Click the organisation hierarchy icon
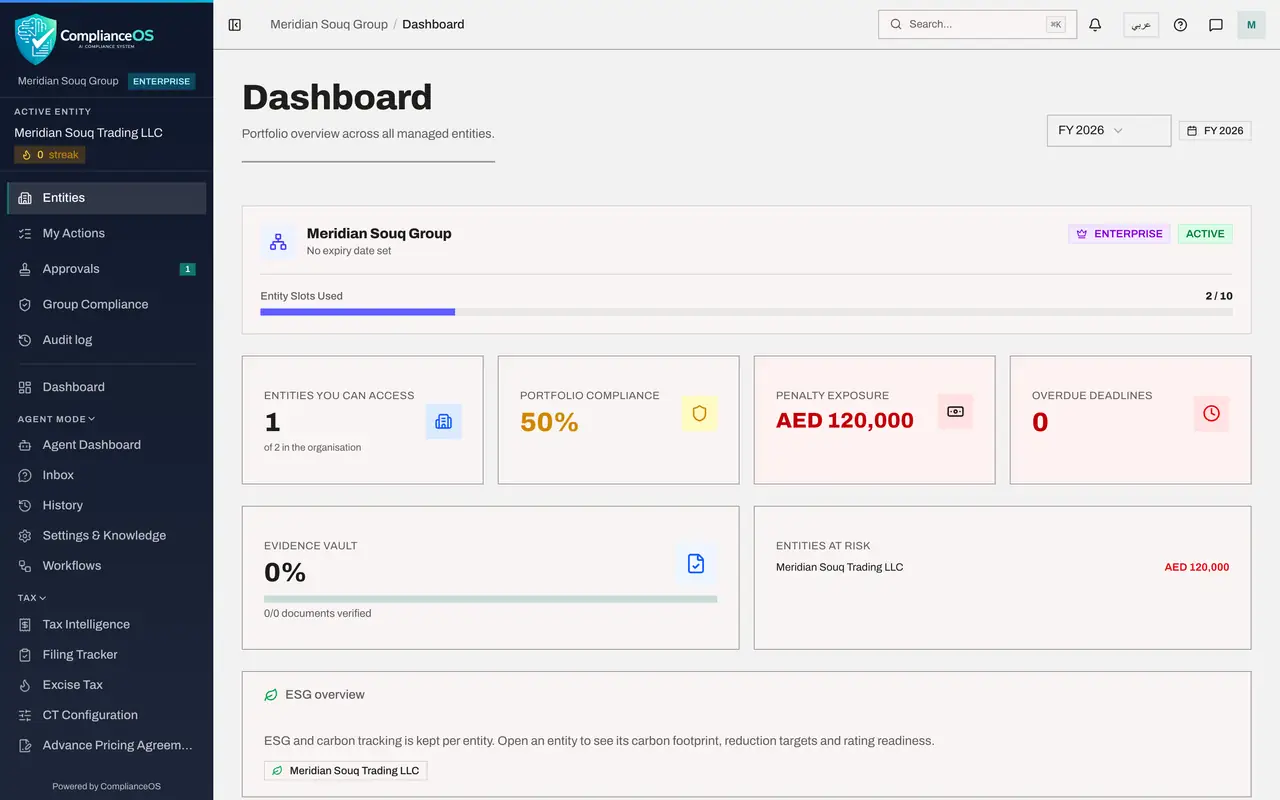1280x800 pixels. 278,242
